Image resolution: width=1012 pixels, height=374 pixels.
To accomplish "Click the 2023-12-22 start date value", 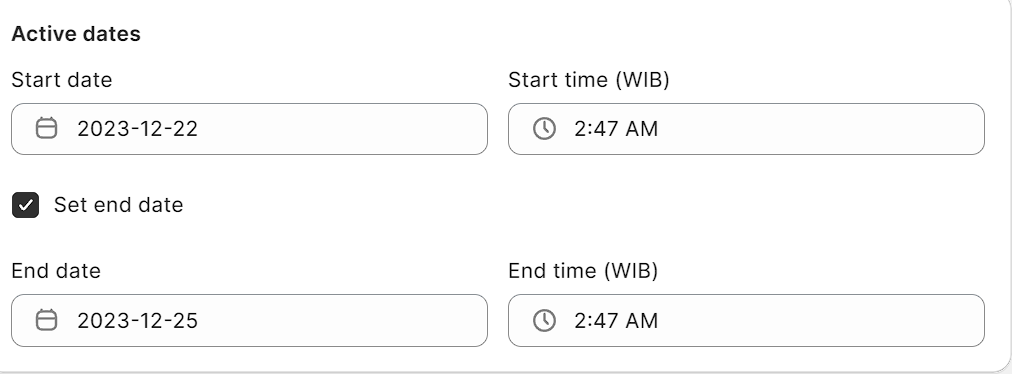I will point(137,129).
